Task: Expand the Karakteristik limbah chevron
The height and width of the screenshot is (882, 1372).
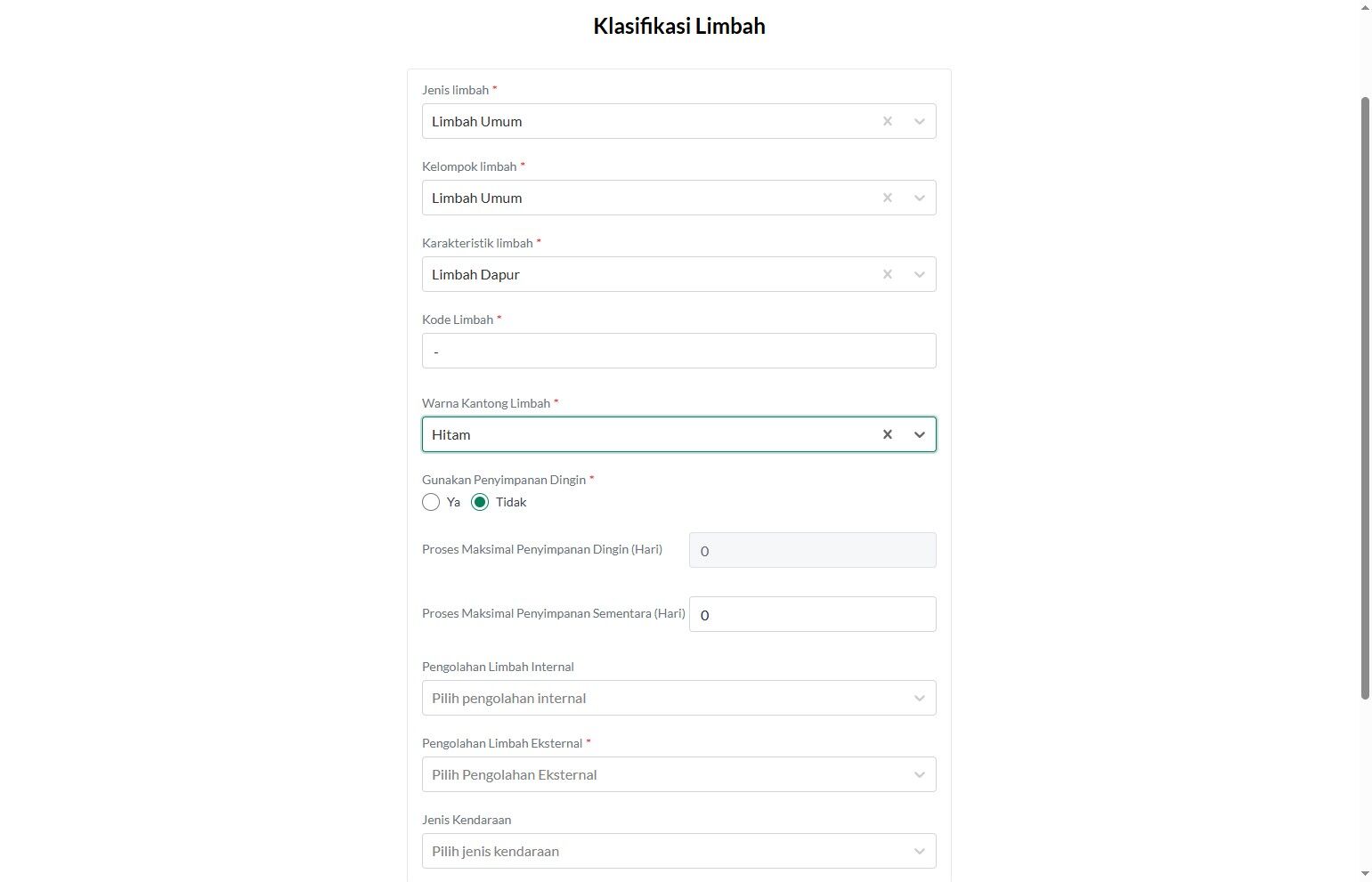Action: 919,274
